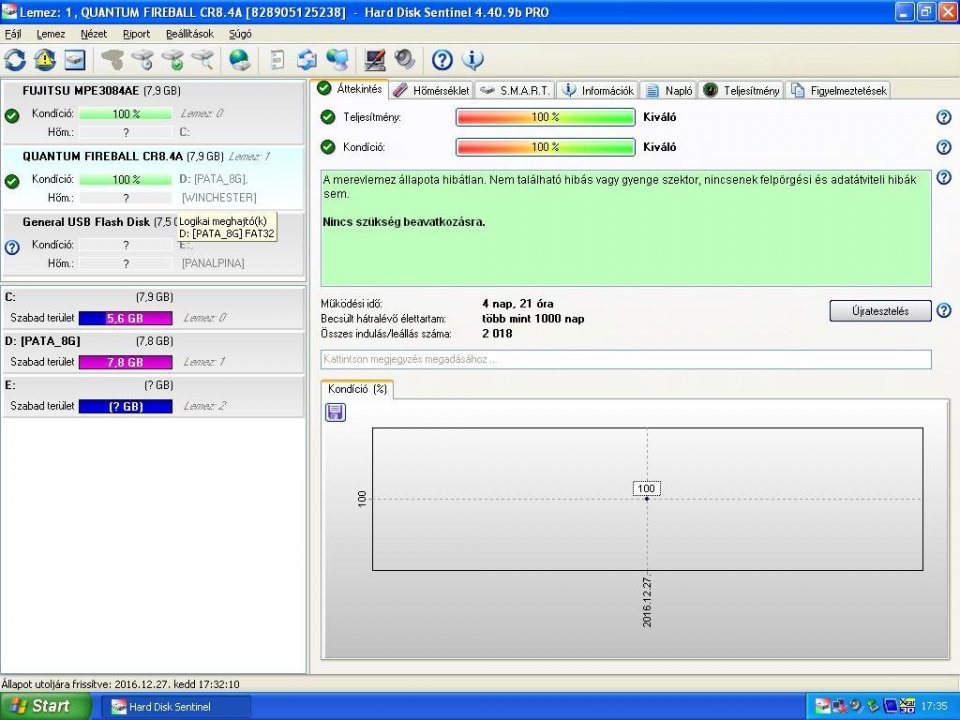Save the Kondíció graph using floppy icon
The image size is (960, 720).
click(336, 412)
